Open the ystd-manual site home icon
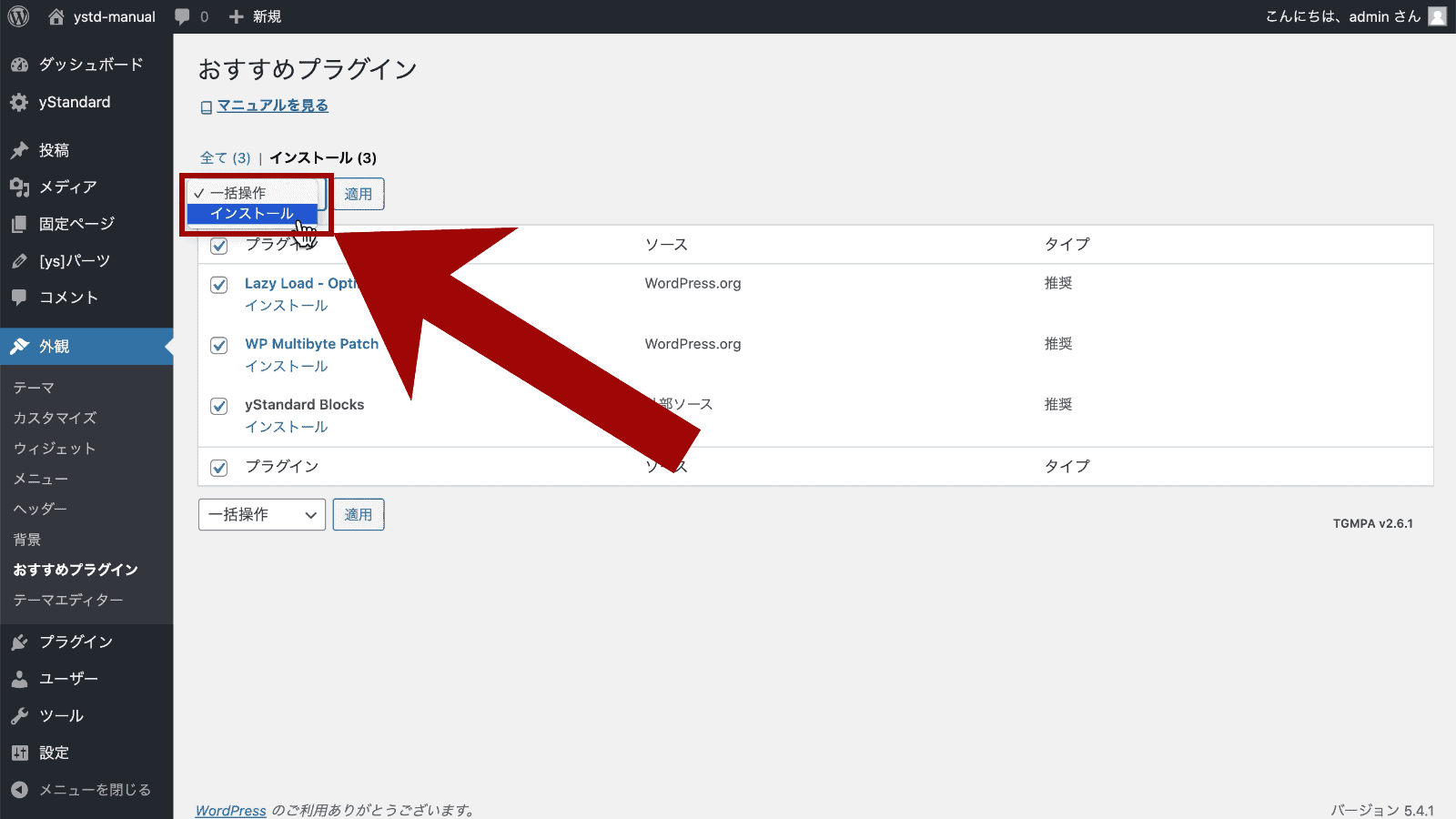Image resolution: width=1456 pixels, height=819 pixels. [x=56, y=16]
